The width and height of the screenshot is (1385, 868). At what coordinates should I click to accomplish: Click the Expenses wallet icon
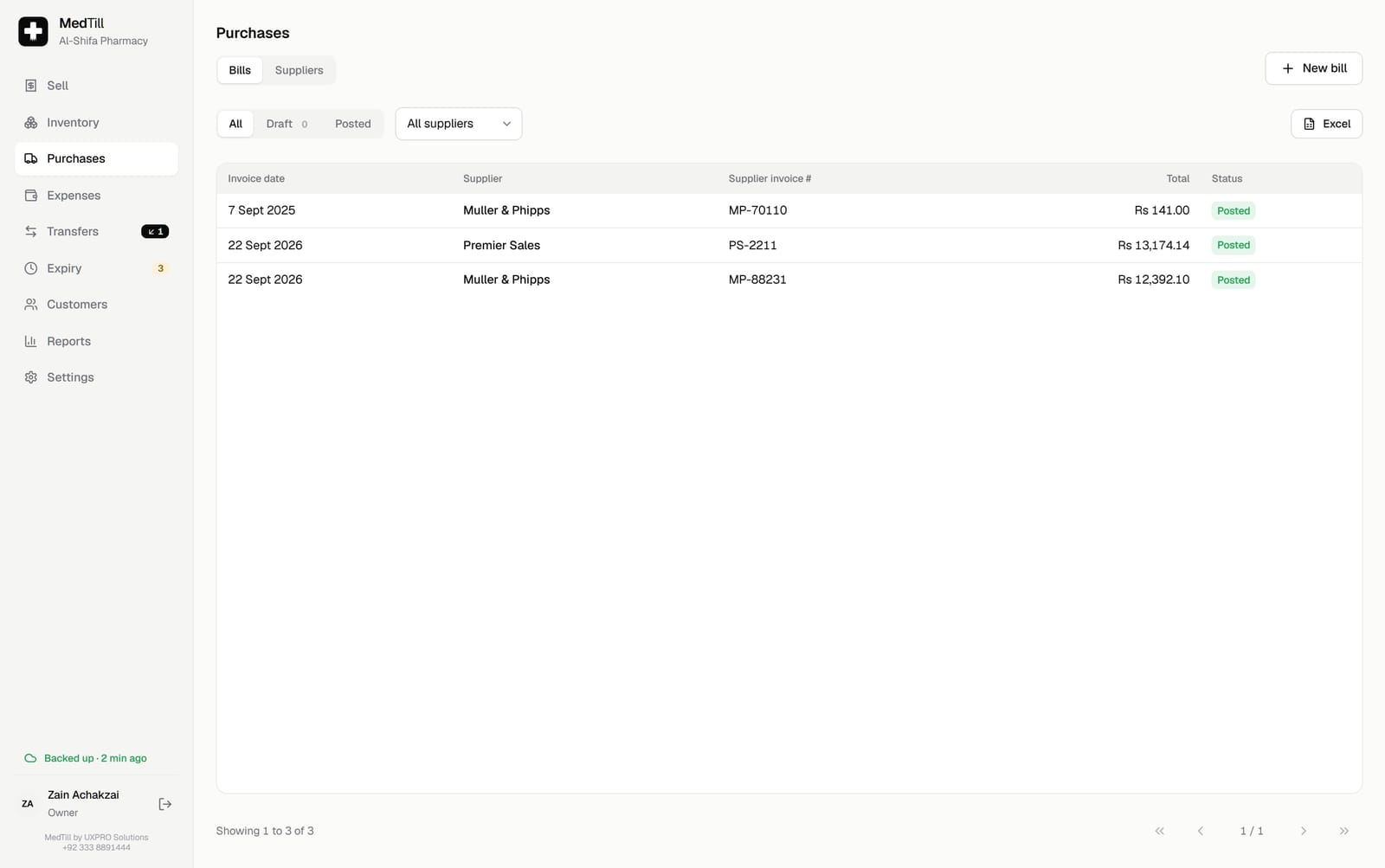point(31,196)
